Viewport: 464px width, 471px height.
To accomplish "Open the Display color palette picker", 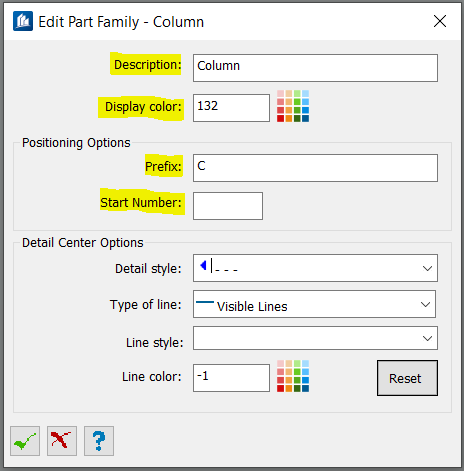I will pyautogui.click(x=293, y=106).
